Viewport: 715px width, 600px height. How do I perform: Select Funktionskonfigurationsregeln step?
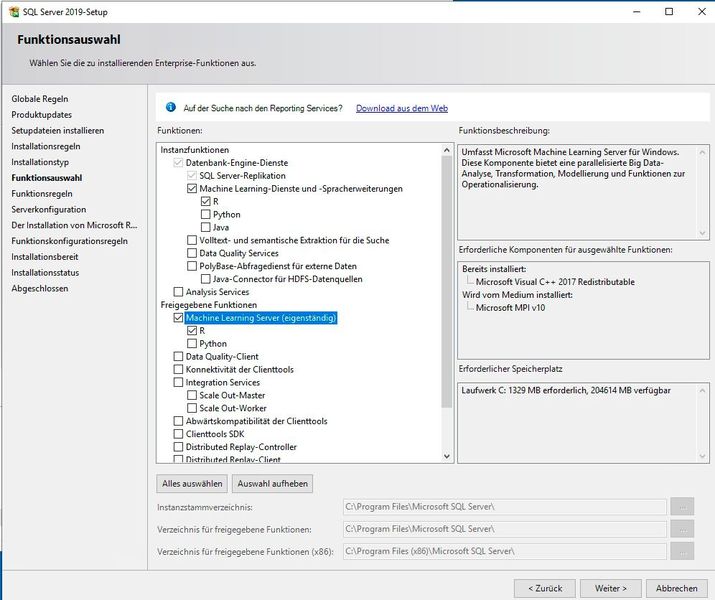point(70,241)
